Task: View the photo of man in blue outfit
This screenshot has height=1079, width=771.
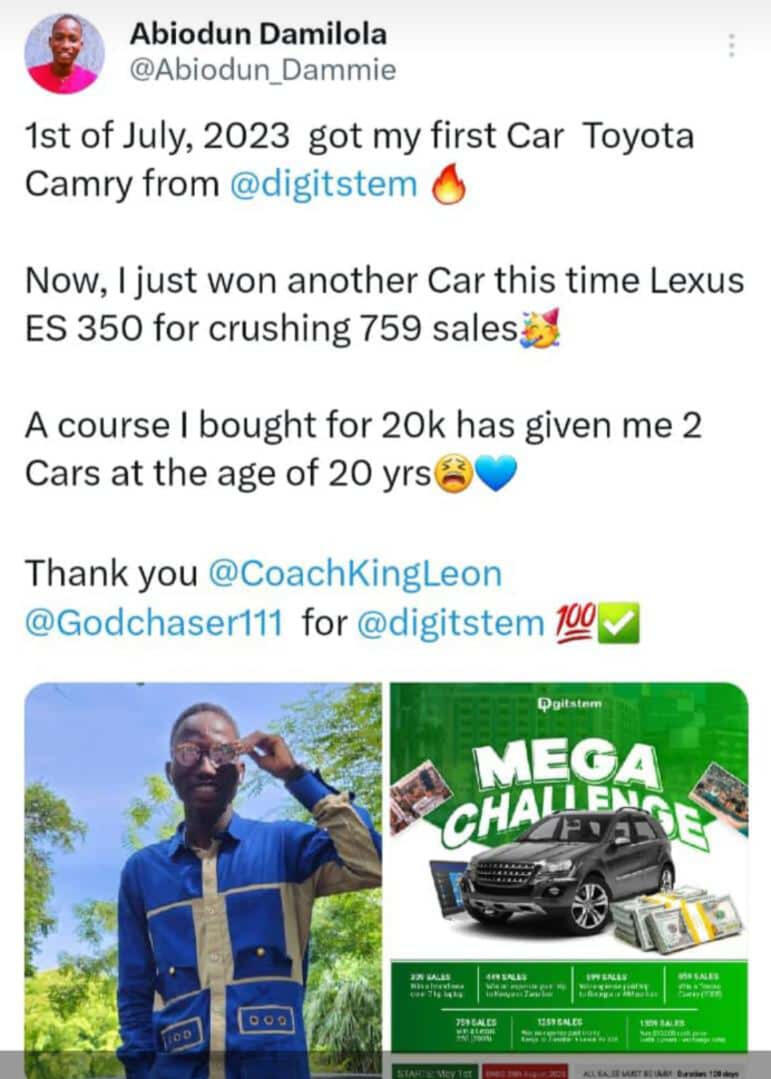Action: [x=203, y=880]
